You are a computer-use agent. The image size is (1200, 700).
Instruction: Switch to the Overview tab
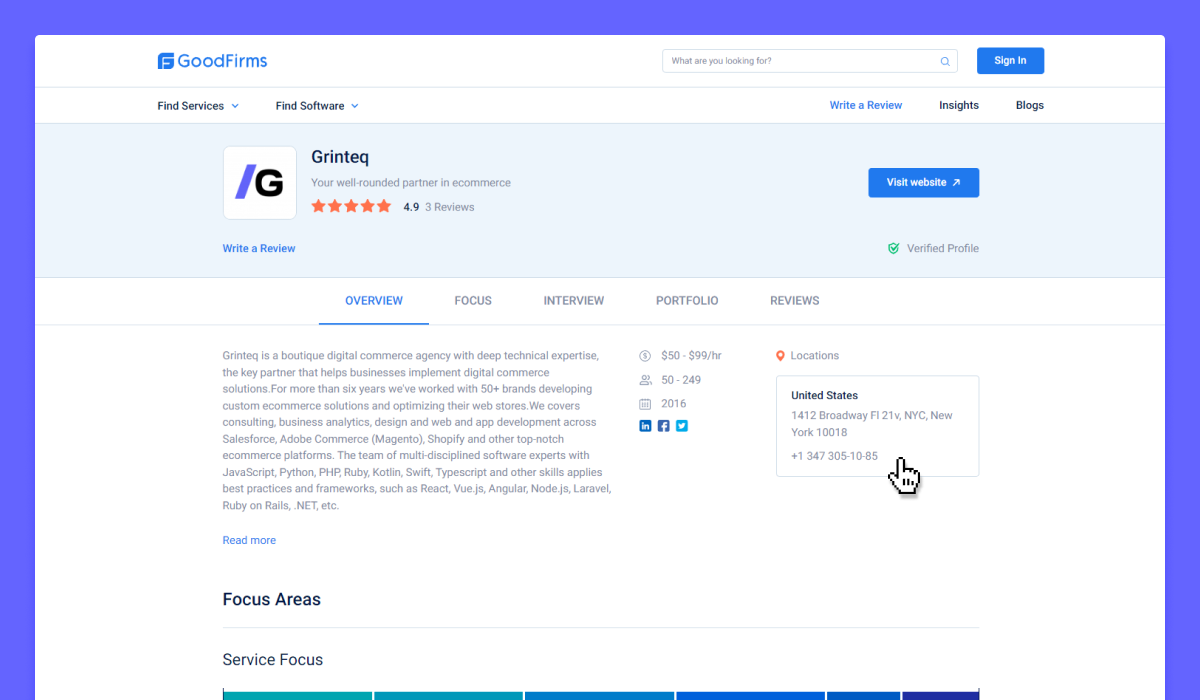point(374,301)
